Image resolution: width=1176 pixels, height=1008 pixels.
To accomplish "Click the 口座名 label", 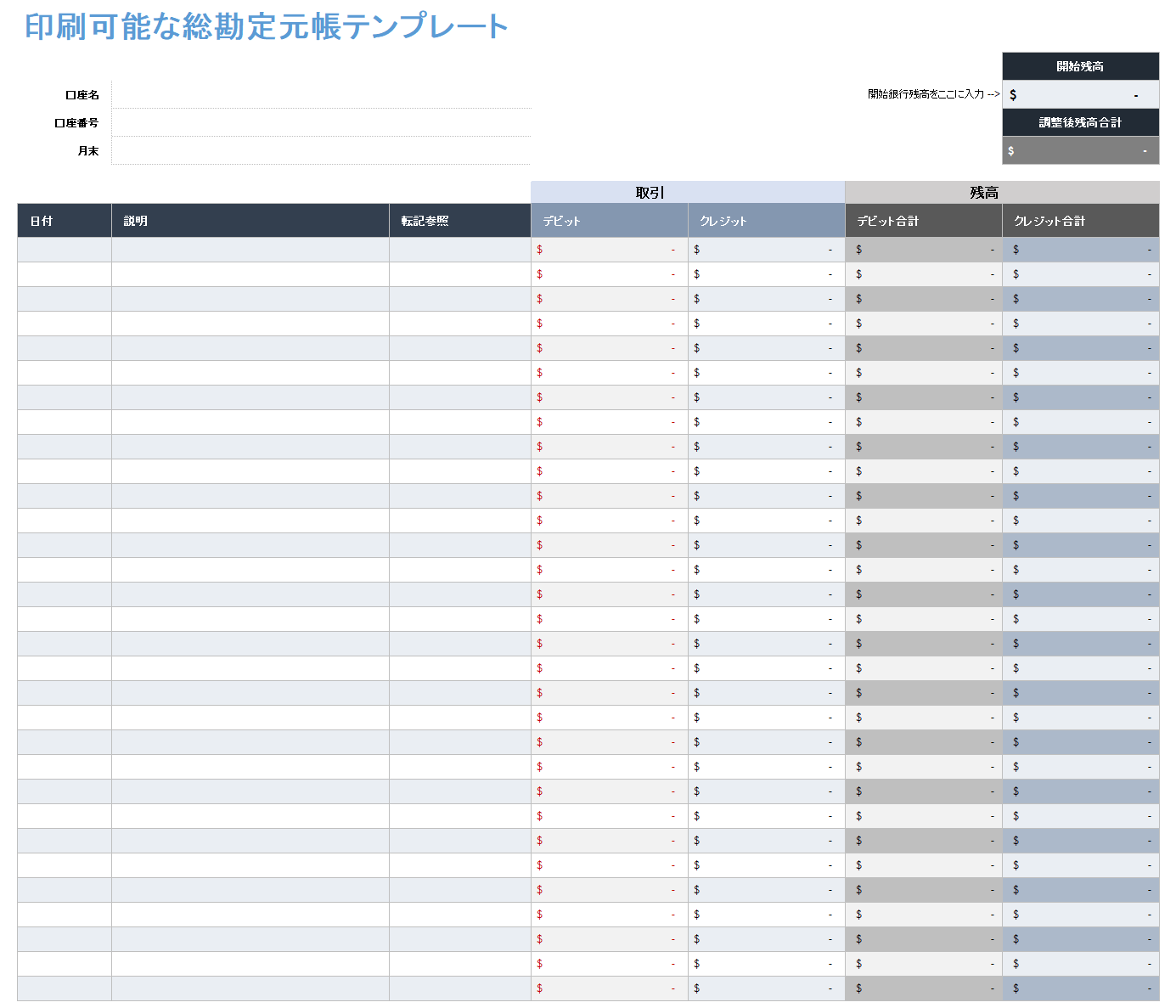I will [x=82, y=95].
